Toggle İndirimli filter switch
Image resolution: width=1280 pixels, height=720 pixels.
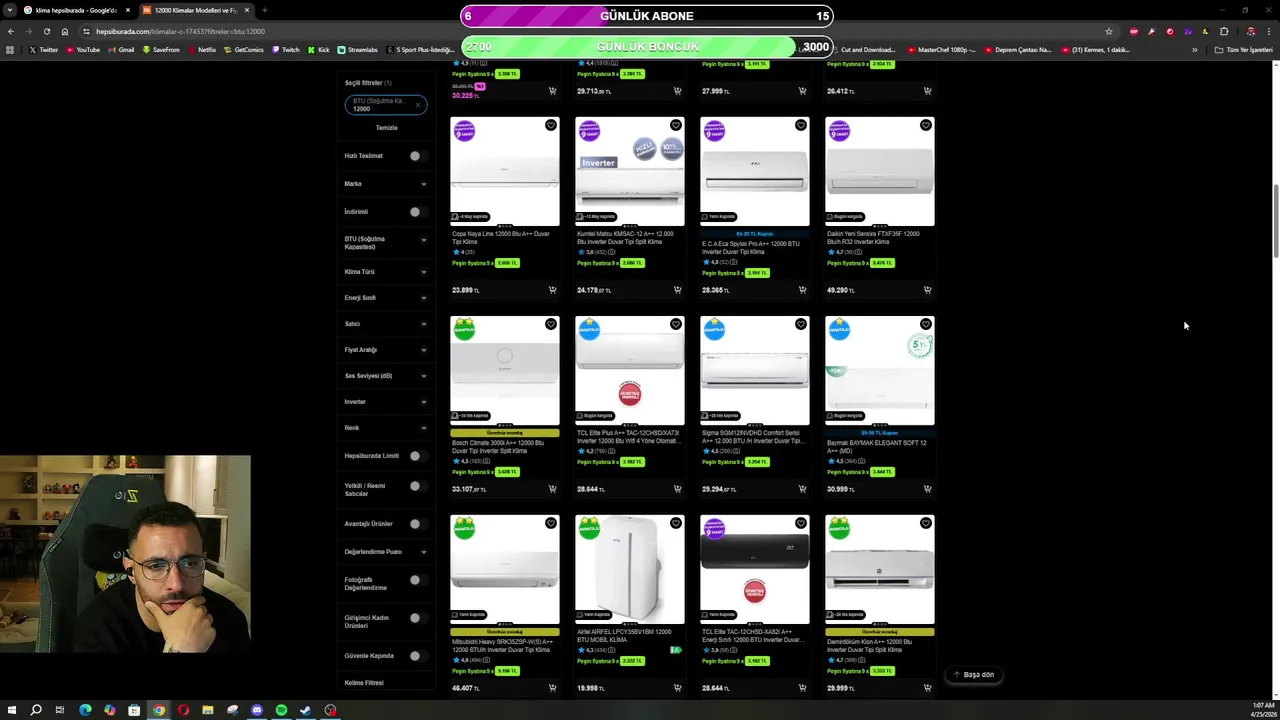(x=417, y=212)
